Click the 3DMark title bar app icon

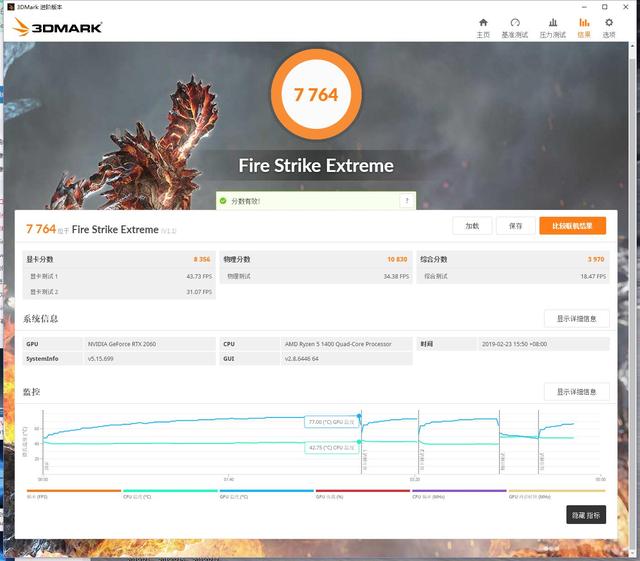(x=11, y=7)
